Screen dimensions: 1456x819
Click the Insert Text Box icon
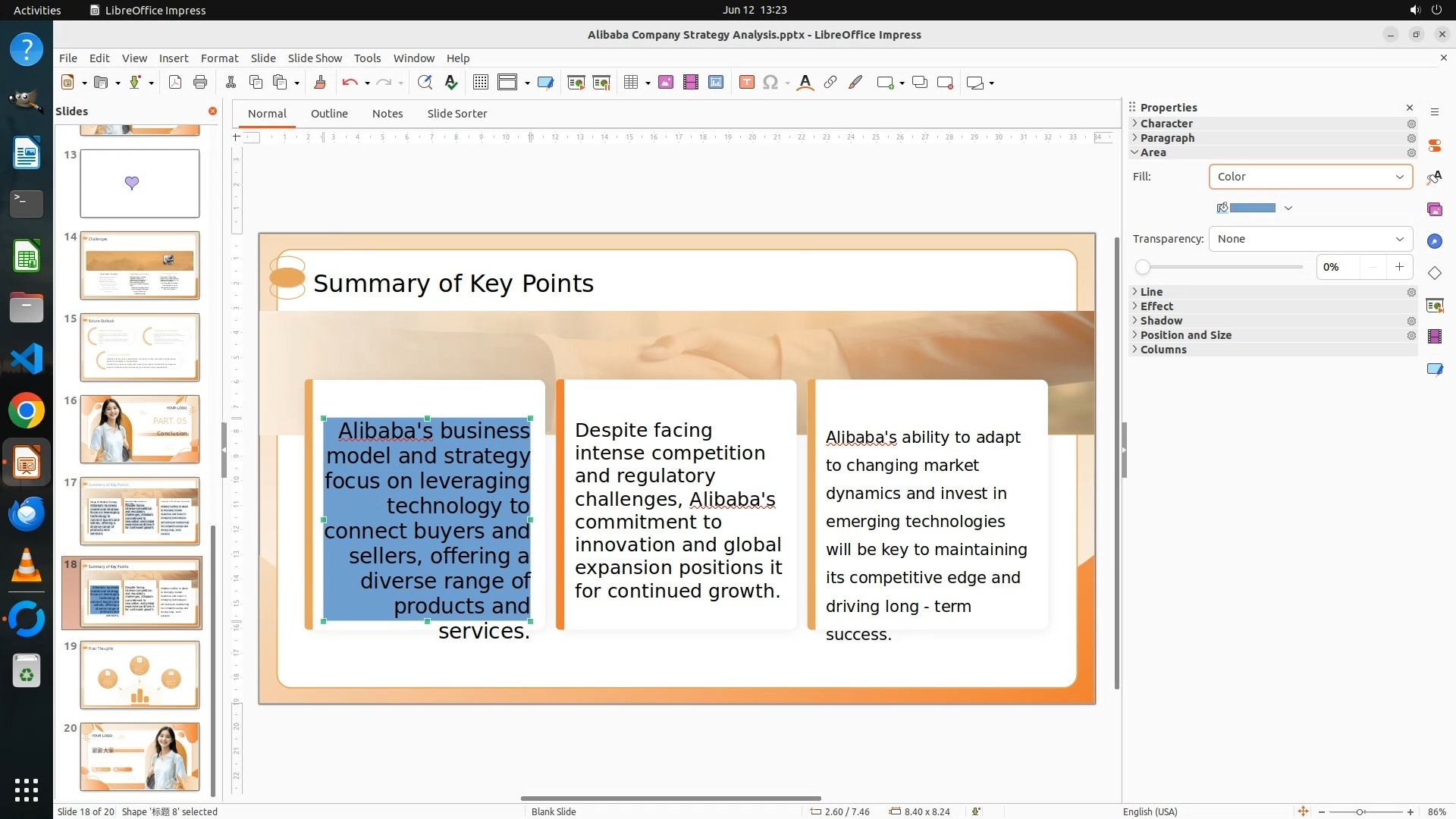click(746, 83)
